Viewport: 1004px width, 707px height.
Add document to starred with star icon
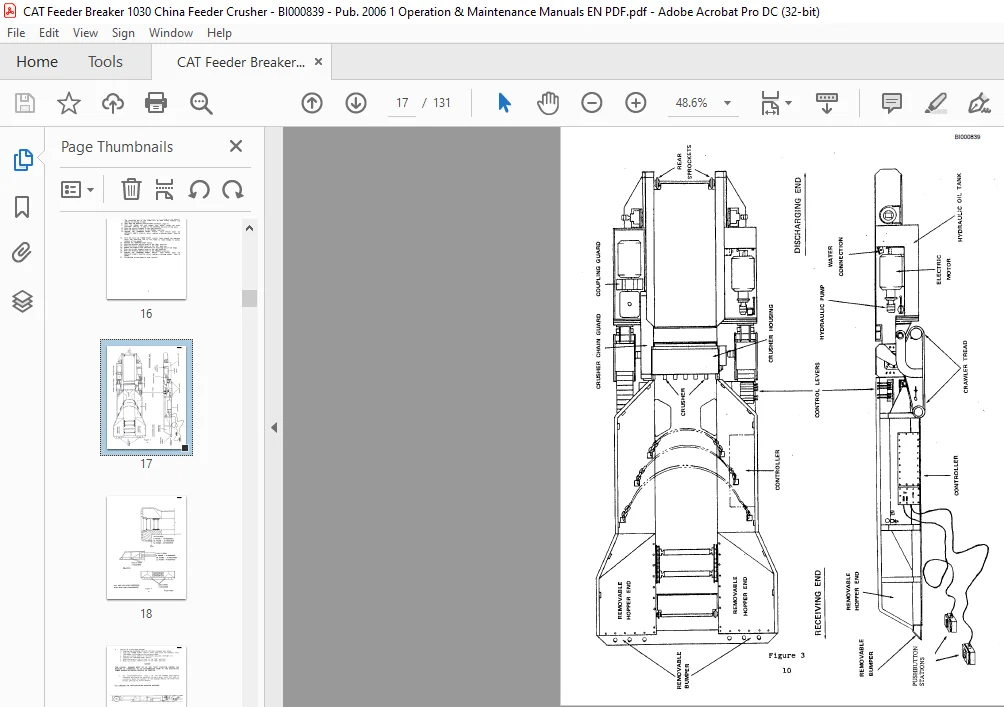click(69, 103)
